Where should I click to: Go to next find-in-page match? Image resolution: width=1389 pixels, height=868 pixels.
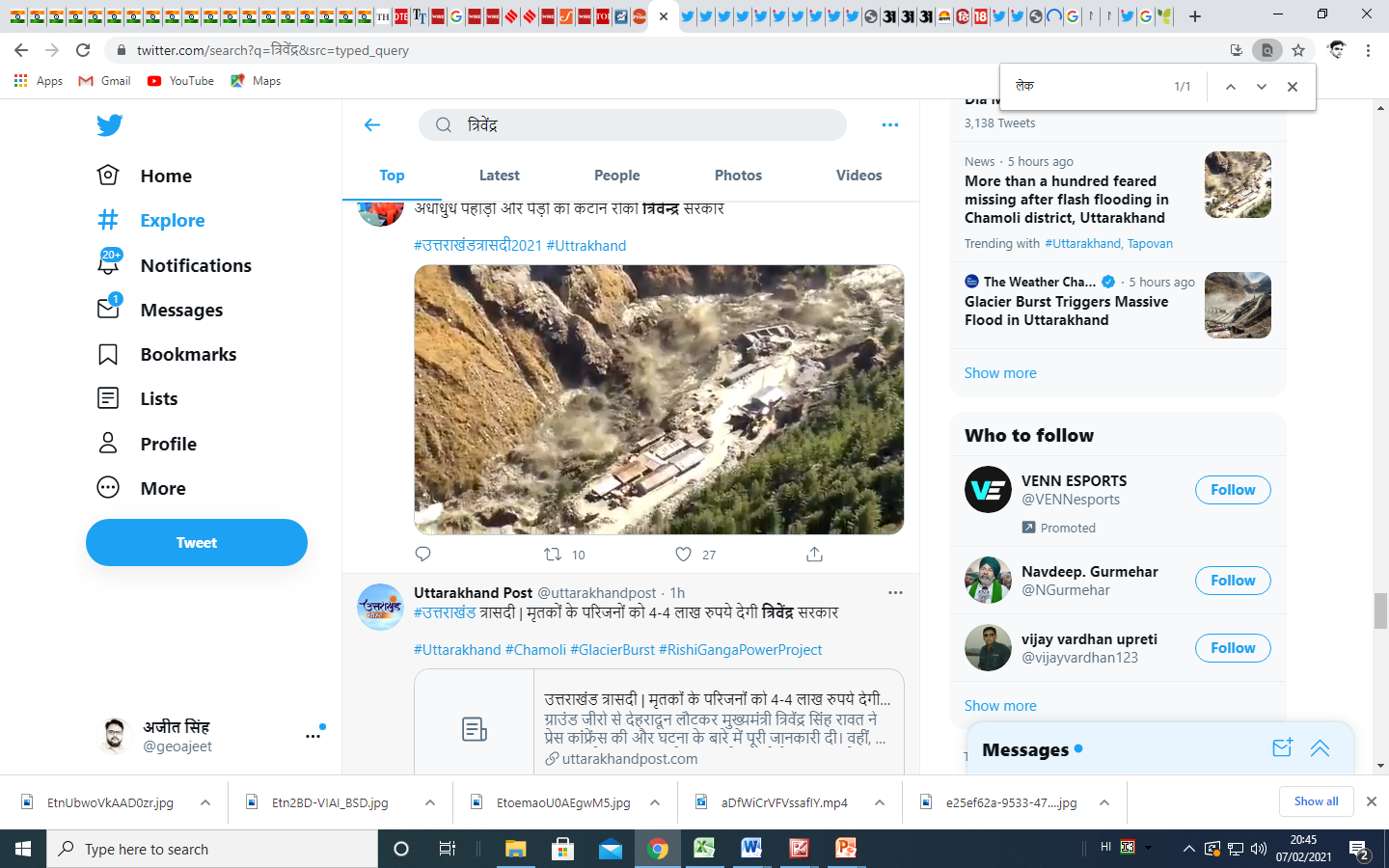[x=1262, y=87]
